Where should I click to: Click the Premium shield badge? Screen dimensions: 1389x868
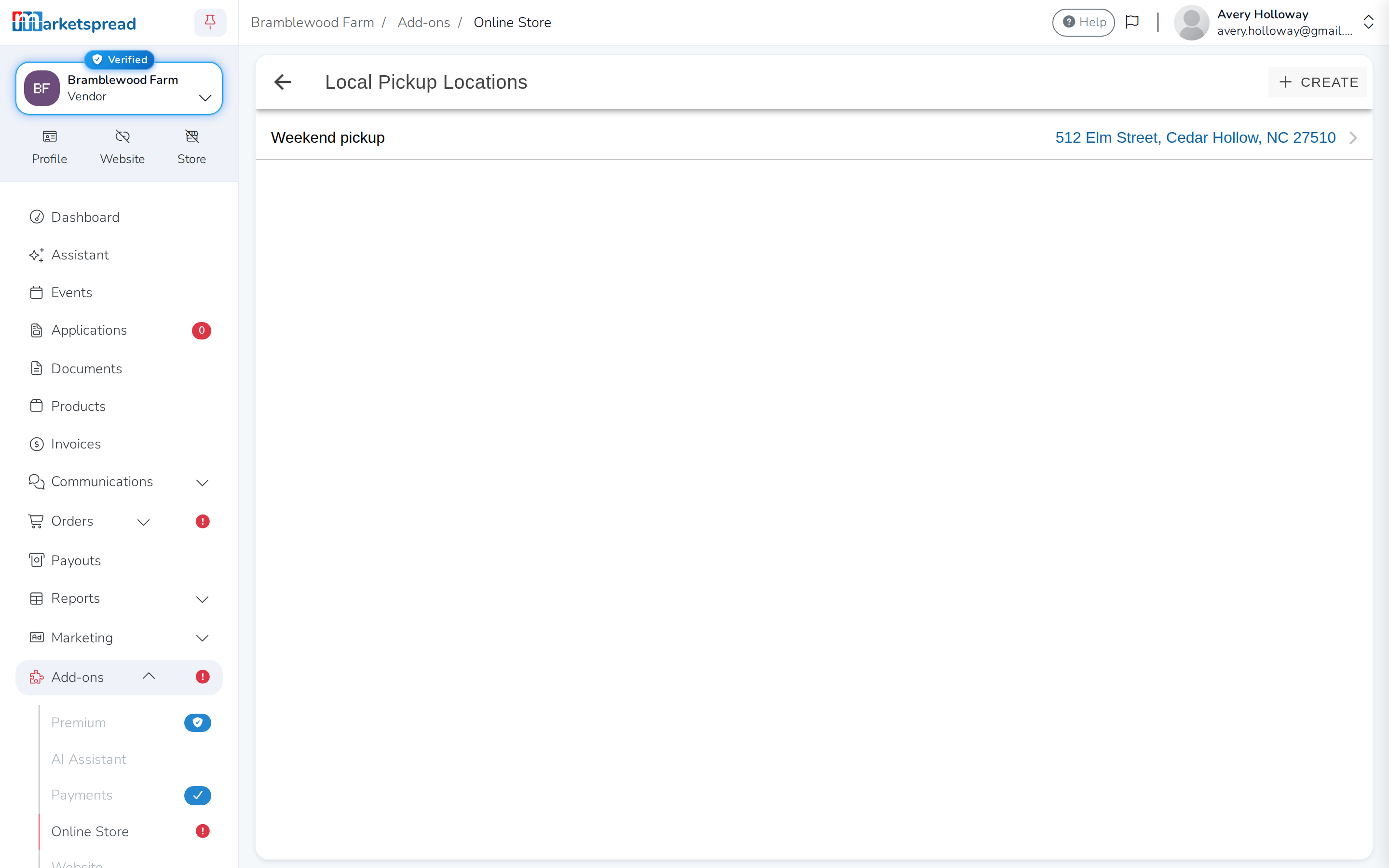pos(197,723)
